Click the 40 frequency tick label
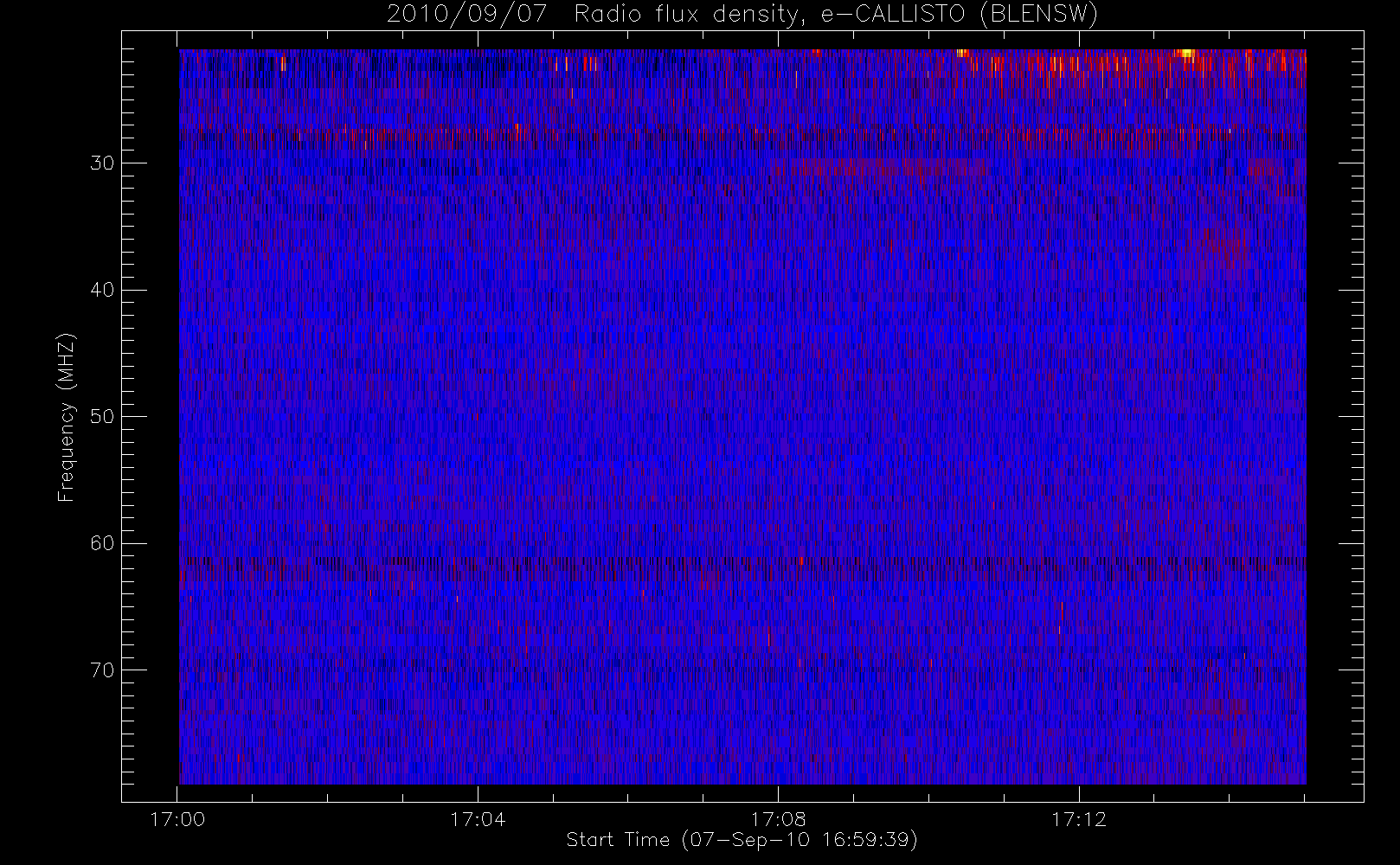 102,290
